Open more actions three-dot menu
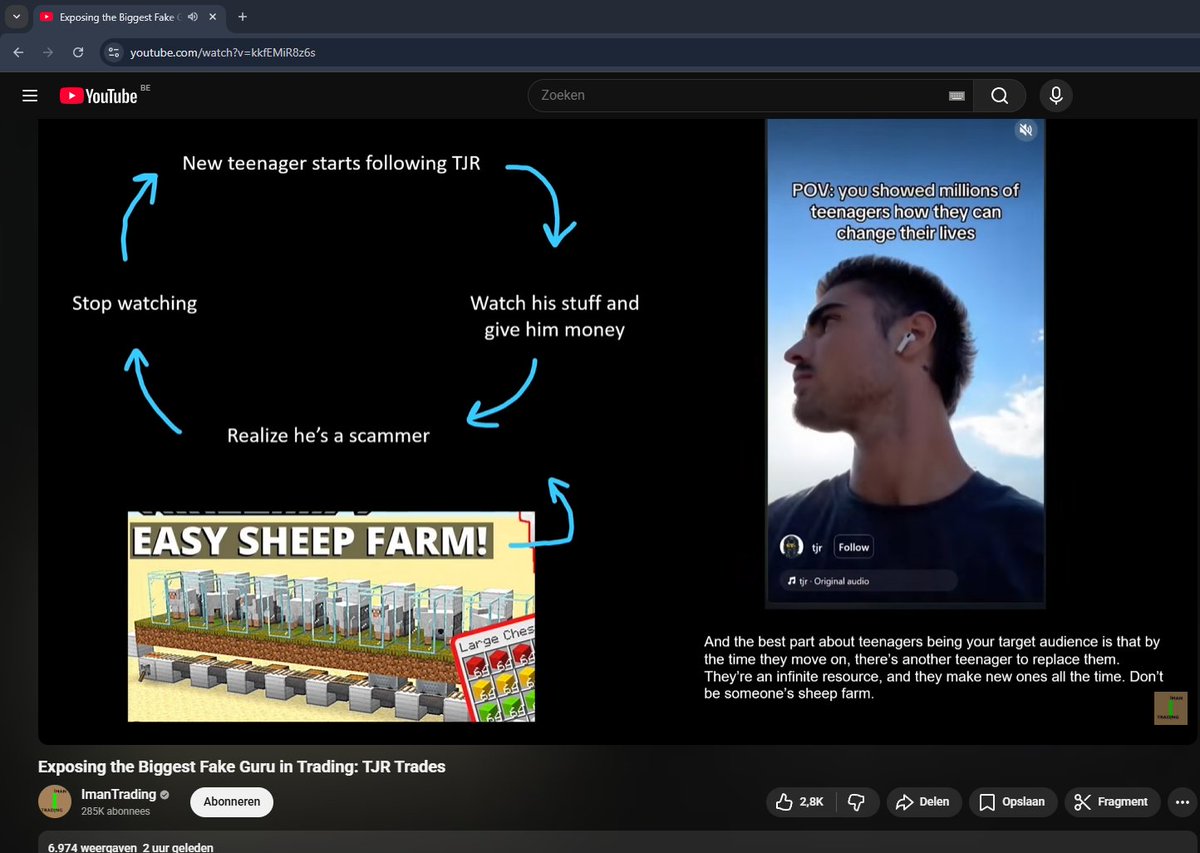 (x=1182, y=802)
